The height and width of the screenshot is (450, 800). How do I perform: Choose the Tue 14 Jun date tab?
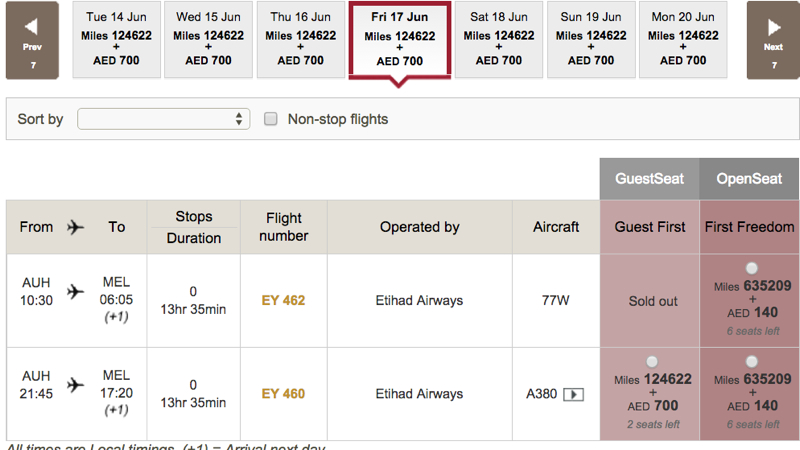[116, 39]
